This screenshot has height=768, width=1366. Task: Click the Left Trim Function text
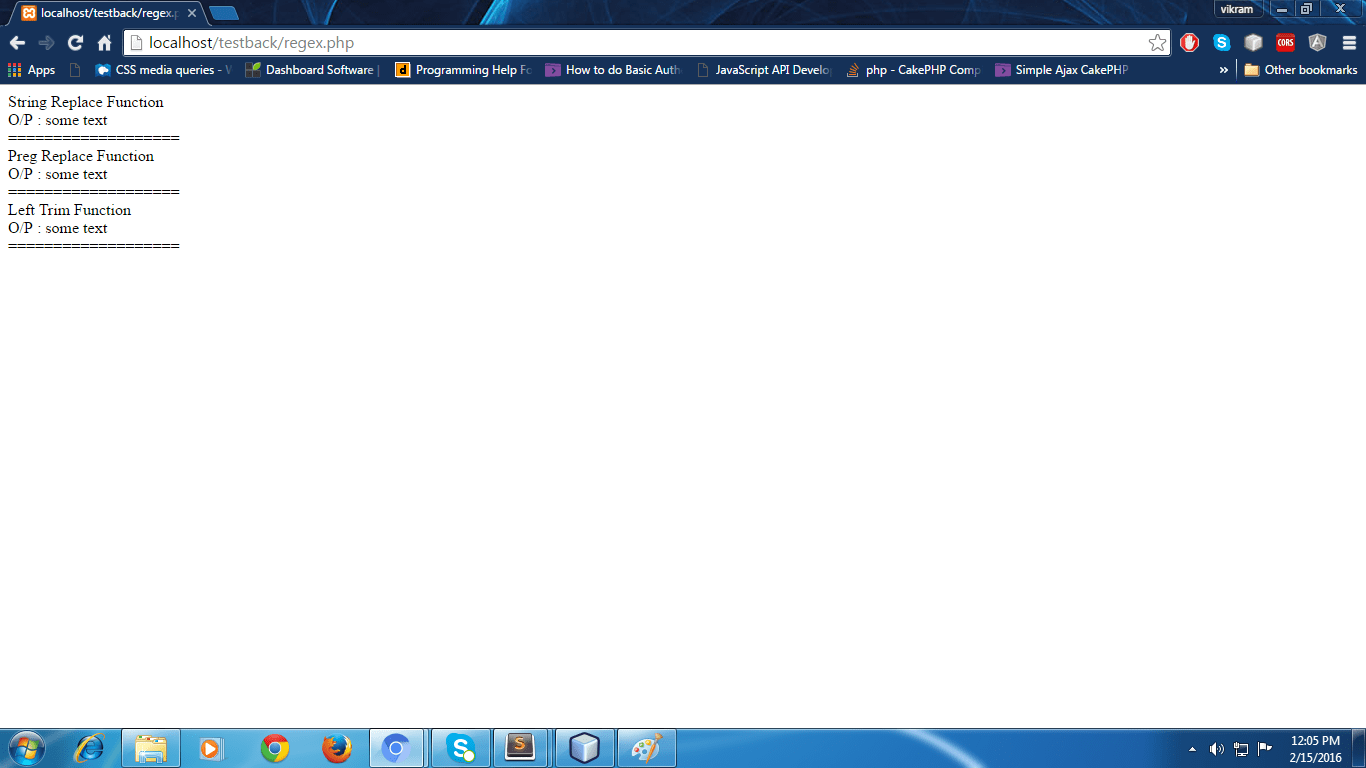click(70, 210)
